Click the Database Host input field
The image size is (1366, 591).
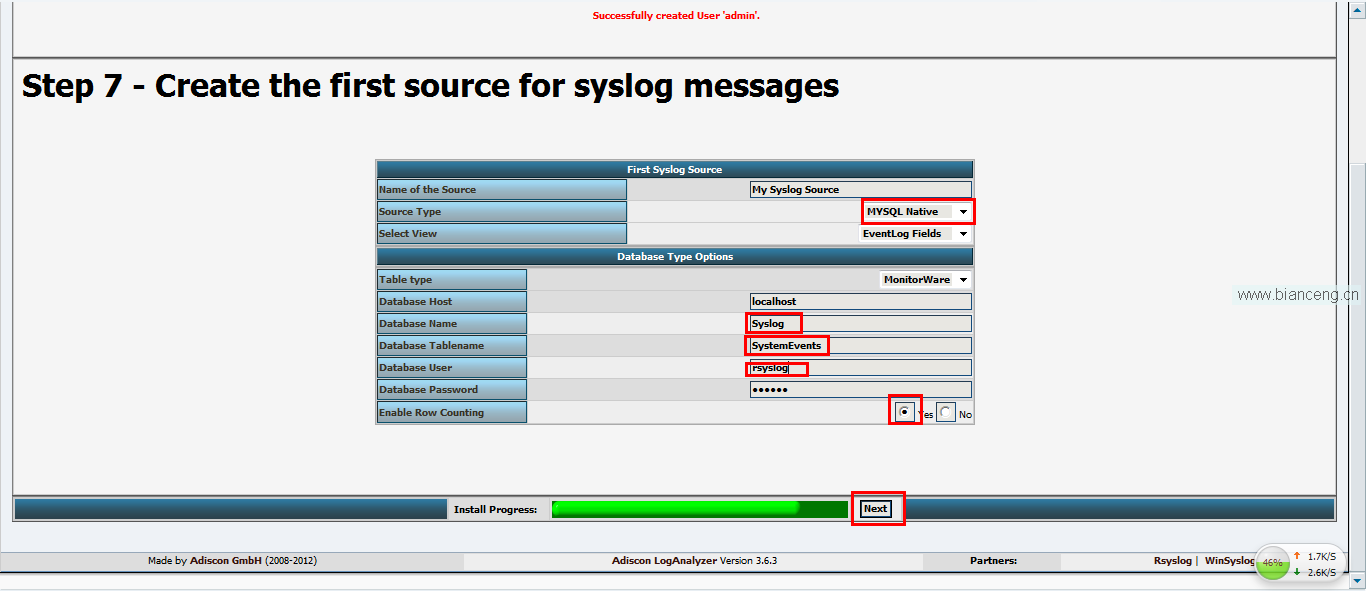pyautogui.click(x=860, y=302)
